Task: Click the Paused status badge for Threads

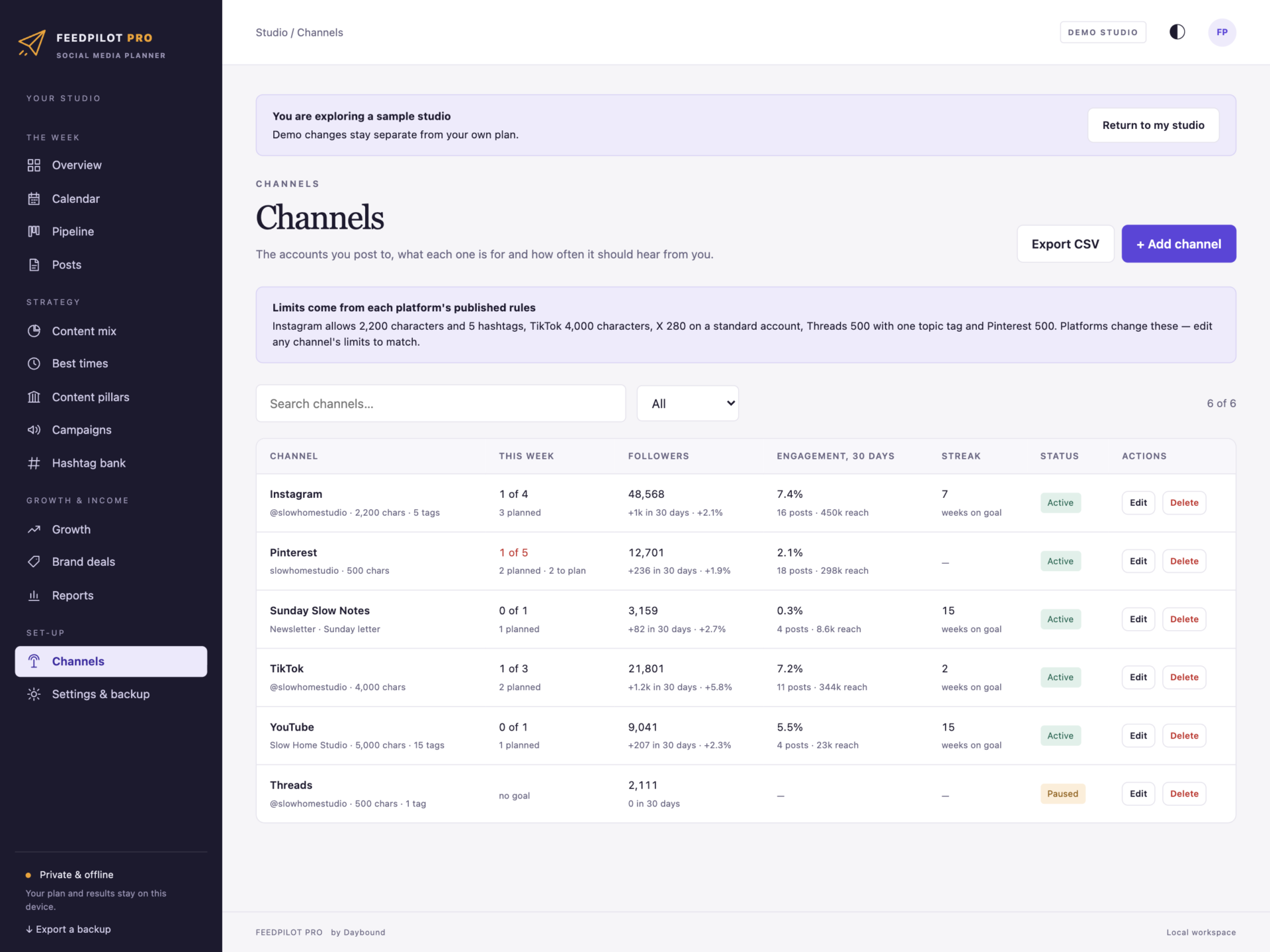Action: pyautogui.click(x=1062, y=793)
